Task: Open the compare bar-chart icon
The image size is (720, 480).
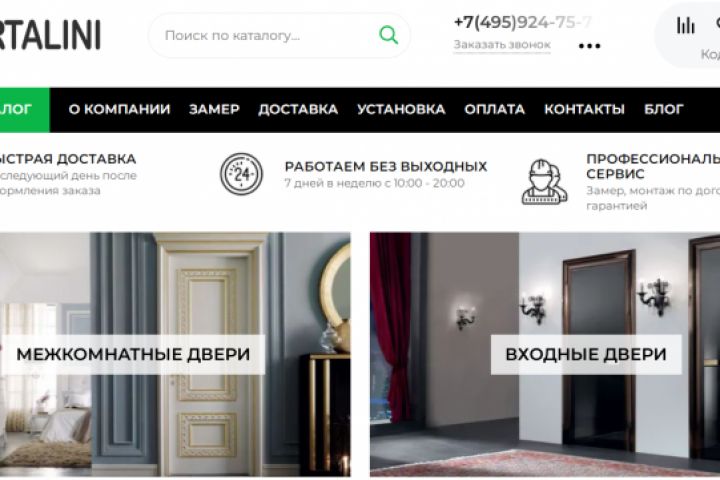Action: [685, 25]
